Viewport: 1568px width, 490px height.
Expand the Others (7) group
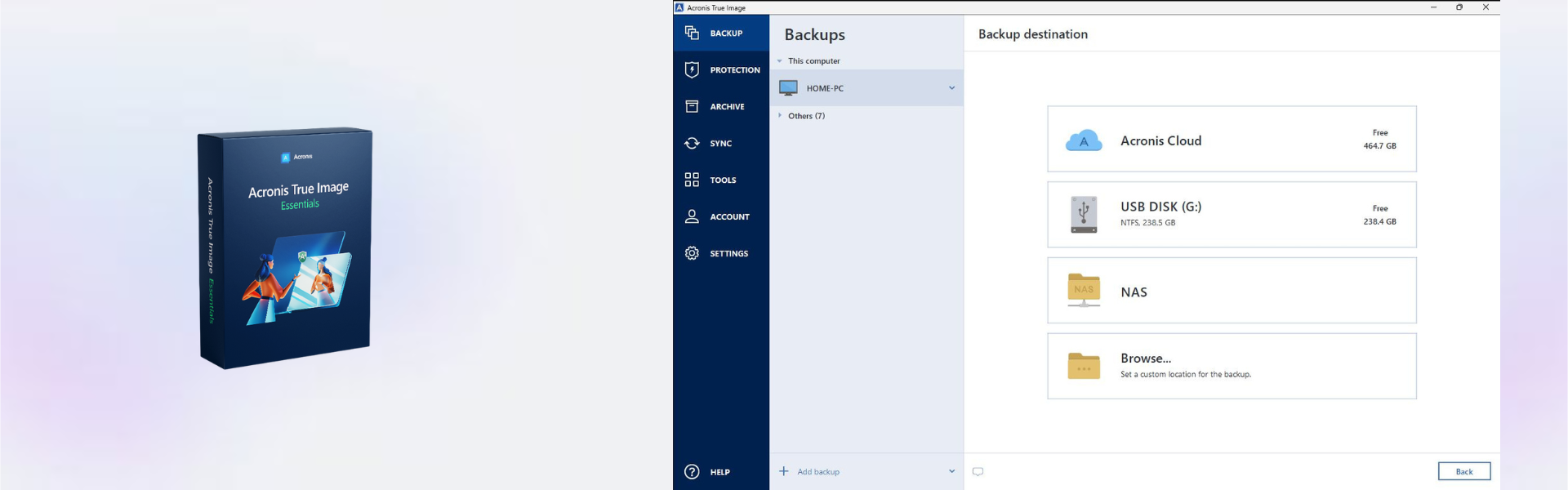(x=780, y=116)
